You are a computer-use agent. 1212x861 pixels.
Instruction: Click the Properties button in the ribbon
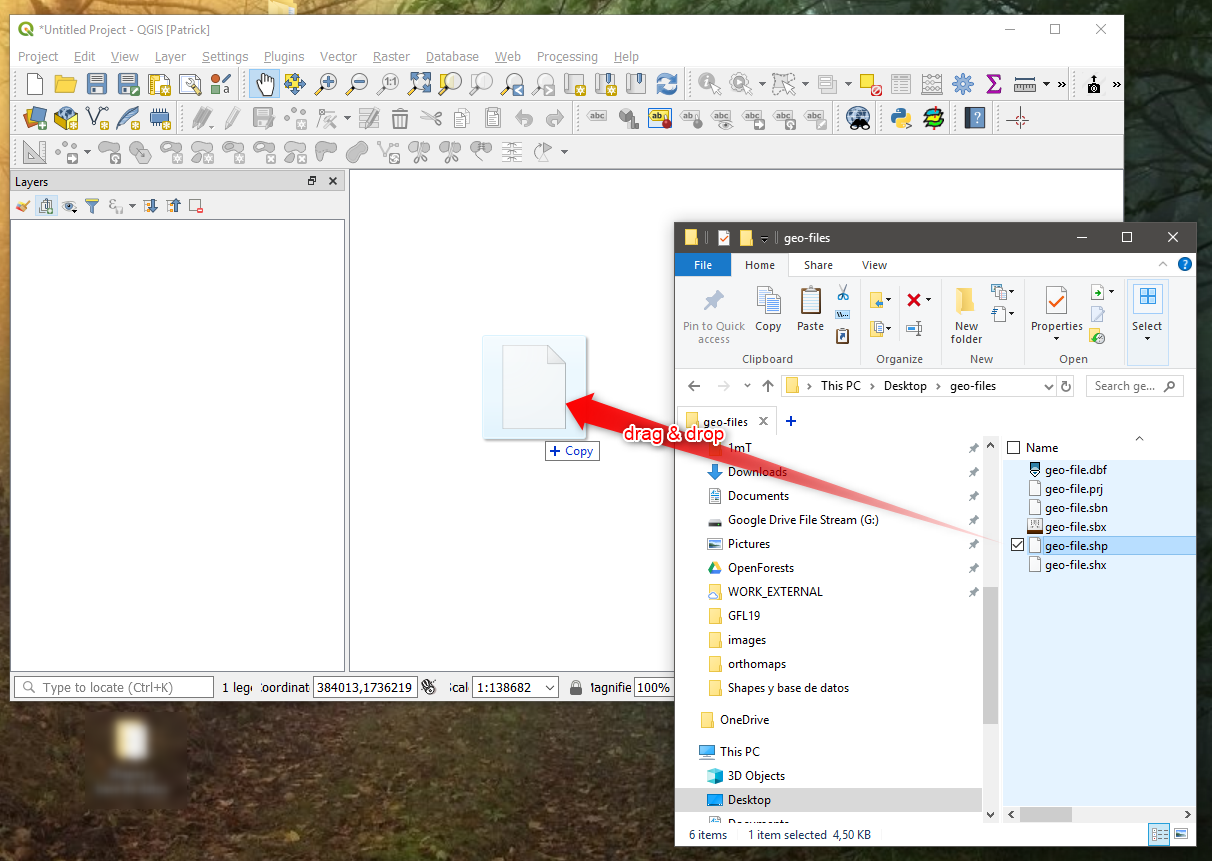point(1057,310)
